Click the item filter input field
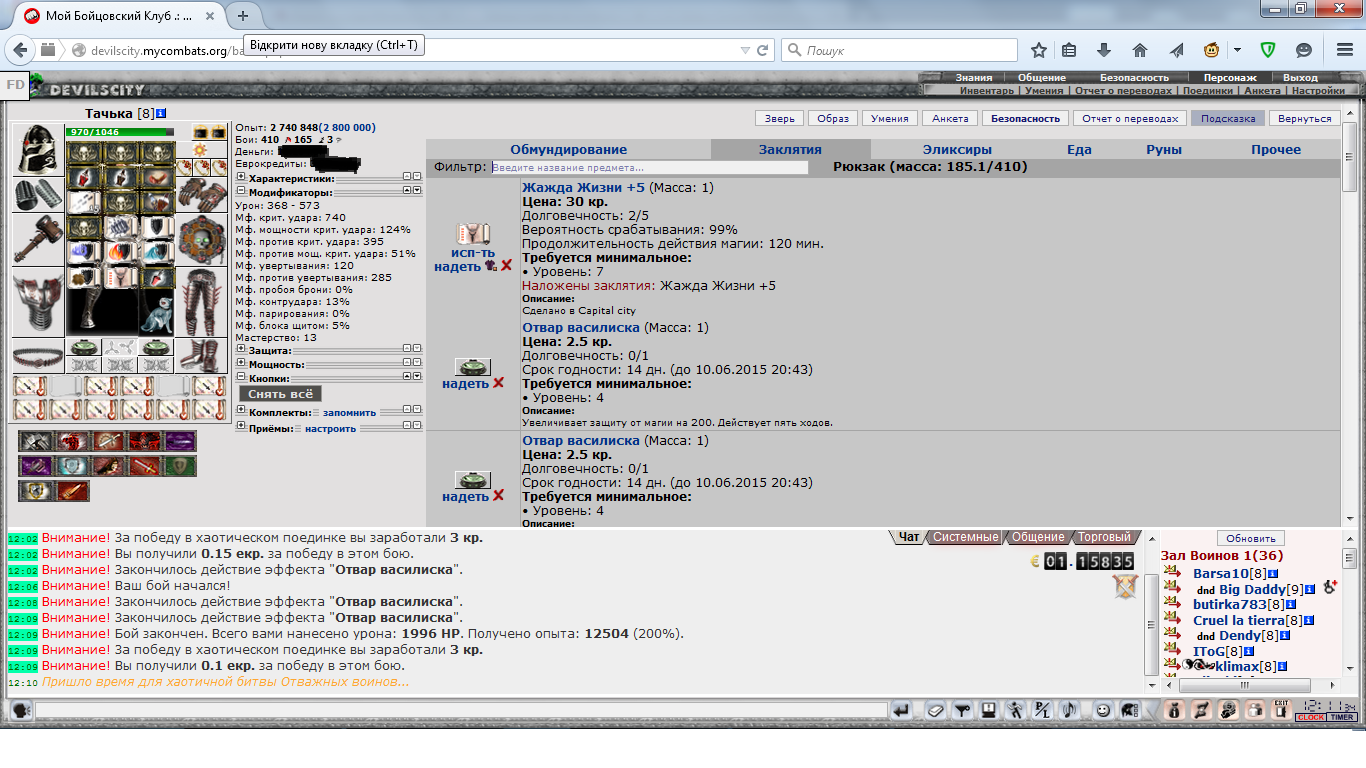Image resolution: width=1366 pixels, height=768 pixels. (650, 167)
